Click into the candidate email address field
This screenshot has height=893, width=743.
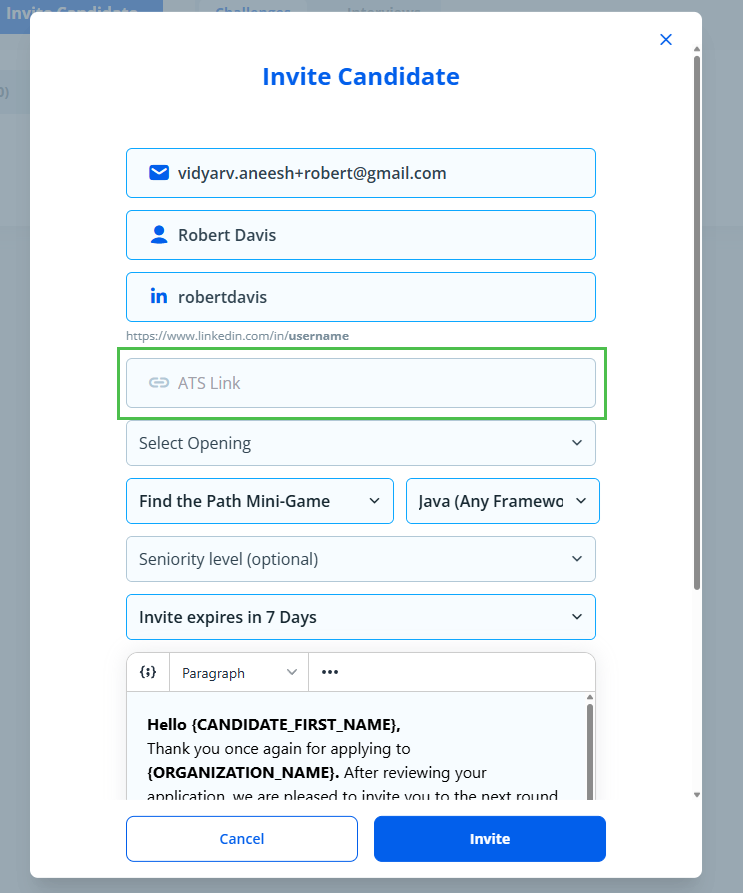click(x=380, y=173)
